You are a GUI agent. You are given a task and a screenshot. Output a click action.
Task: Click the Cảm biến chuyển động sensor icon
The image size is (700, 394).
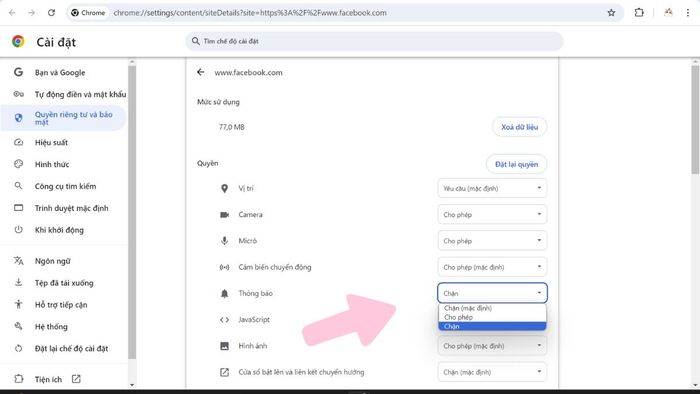tap(225, 267)
